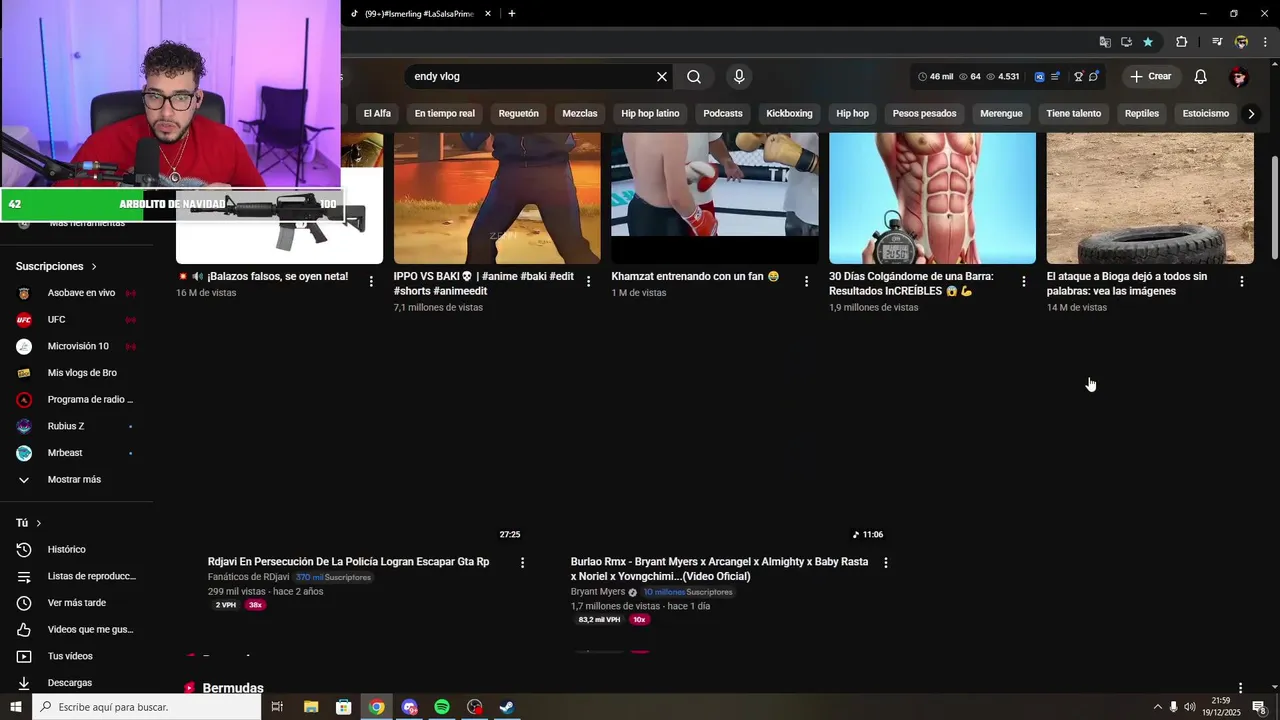Screen dimensions: 1280x720
Task: Show more filter chips with right arrow
Action: pos(1250,114)
